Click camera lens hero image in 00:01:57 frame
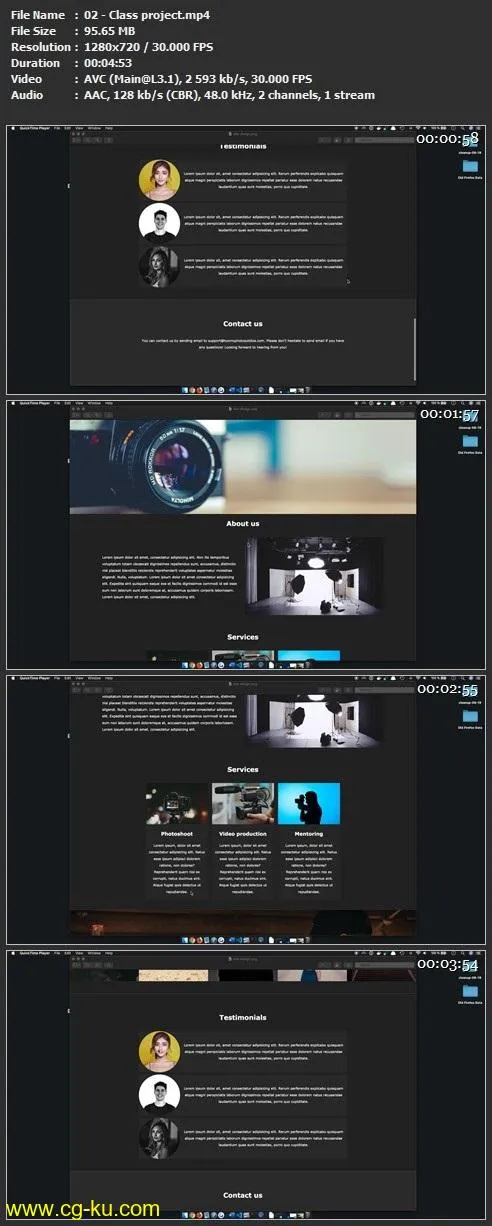The width and height of the screenshot is (492, 1226). [x=243, y=467]
